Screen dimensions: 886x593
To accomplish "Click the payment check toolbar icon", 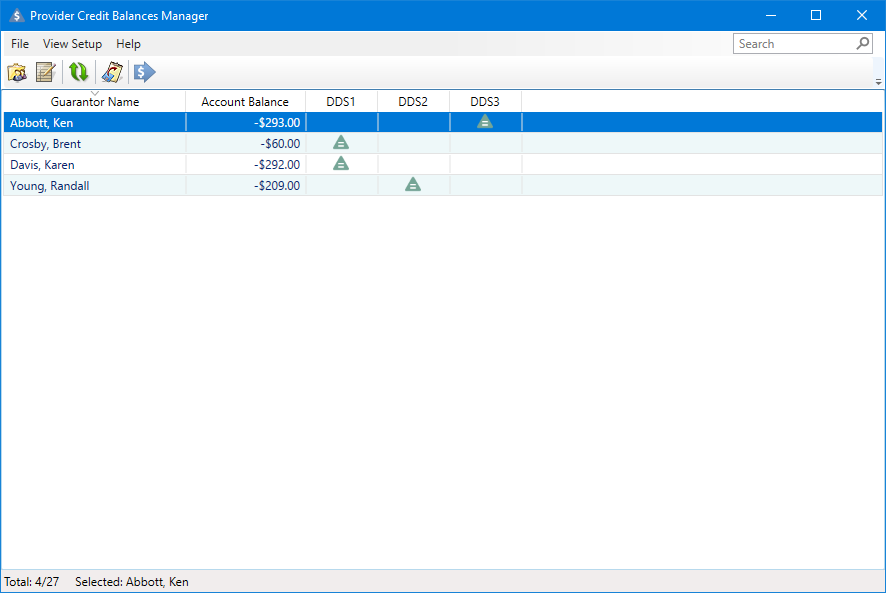I will pos(112,72).
